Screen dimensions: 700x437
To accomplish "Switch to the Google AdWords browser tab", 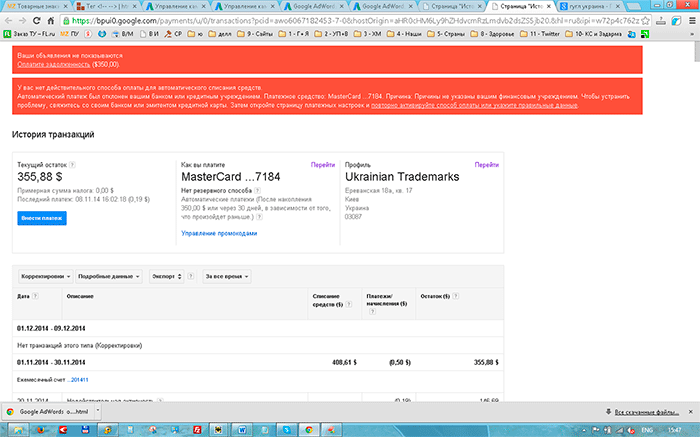I will tap(306, 5).
